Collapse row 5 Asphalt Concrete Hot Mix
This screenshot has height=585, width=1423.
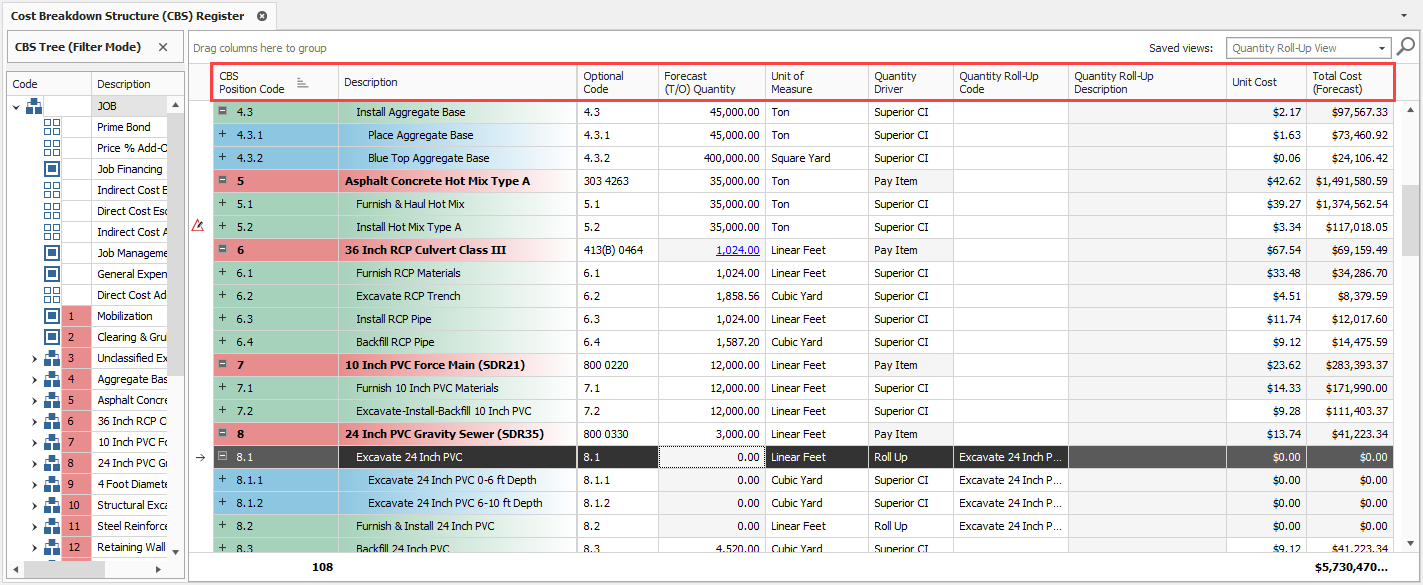223,181
